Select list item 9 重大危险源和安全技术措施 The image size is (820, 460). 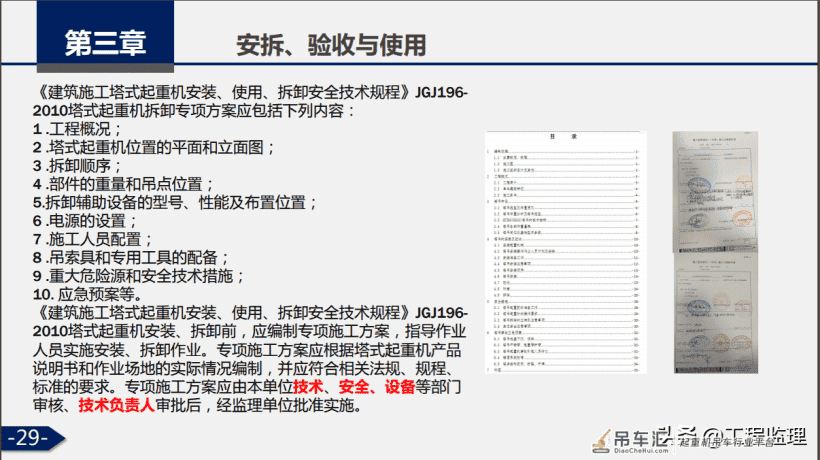click(x=139, y=276)
